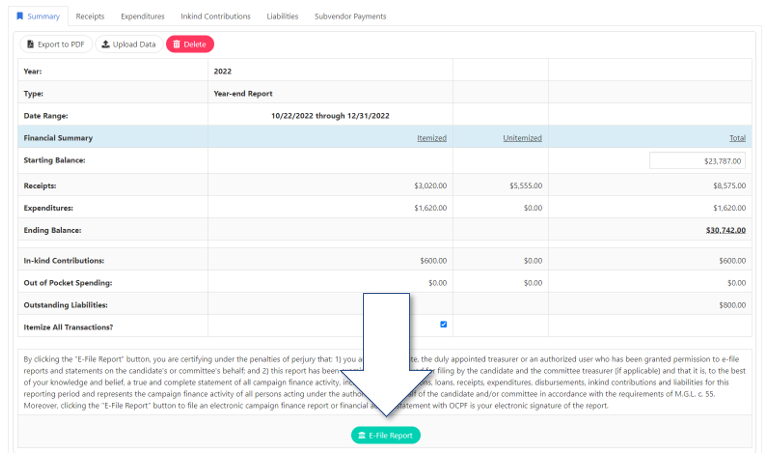Focus the Starting Balance amount field

[x=697, y=160]
